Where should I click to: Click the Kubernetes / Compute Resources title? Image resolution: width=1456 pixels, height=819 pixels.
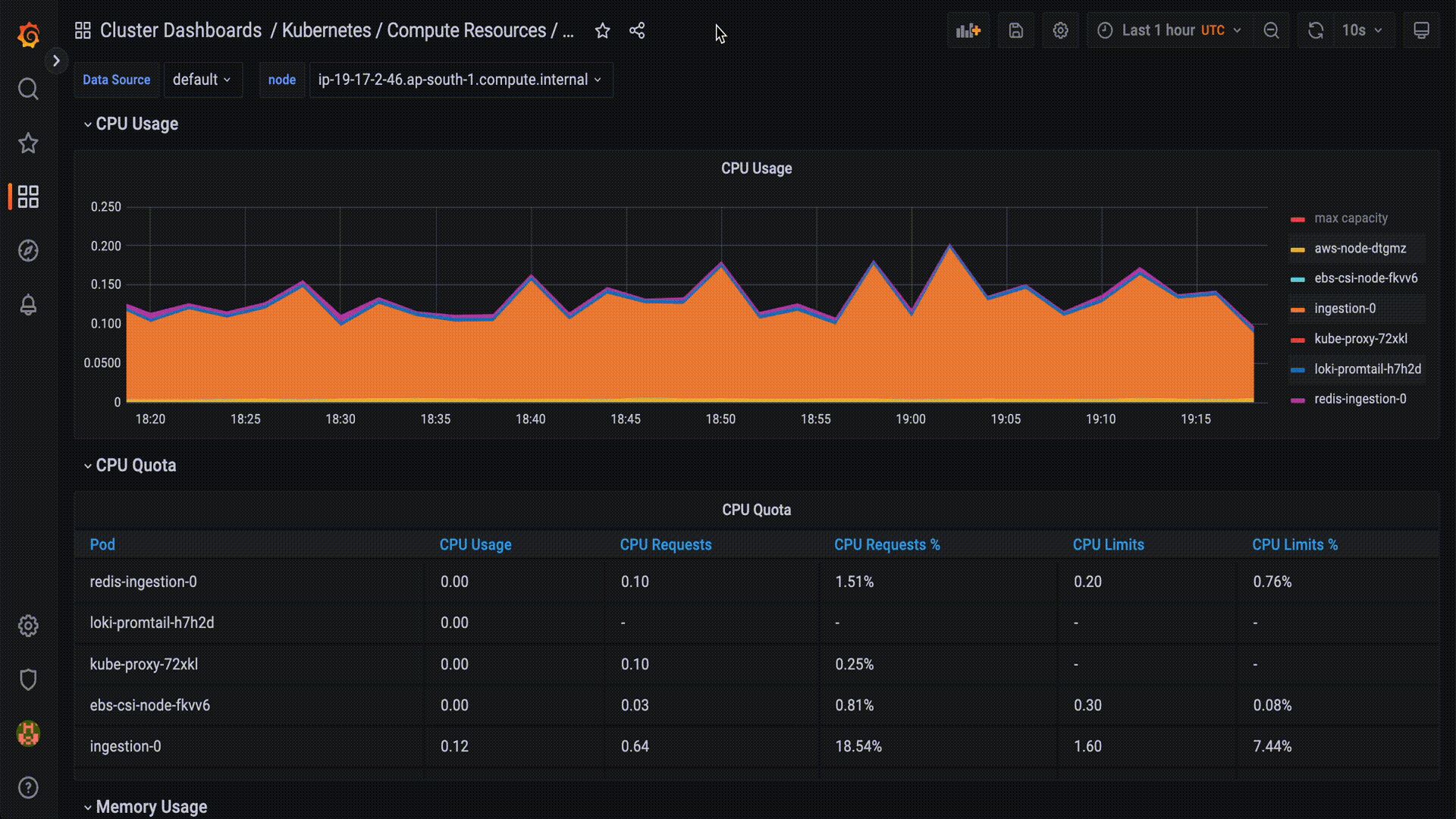(x=428, y=30)
